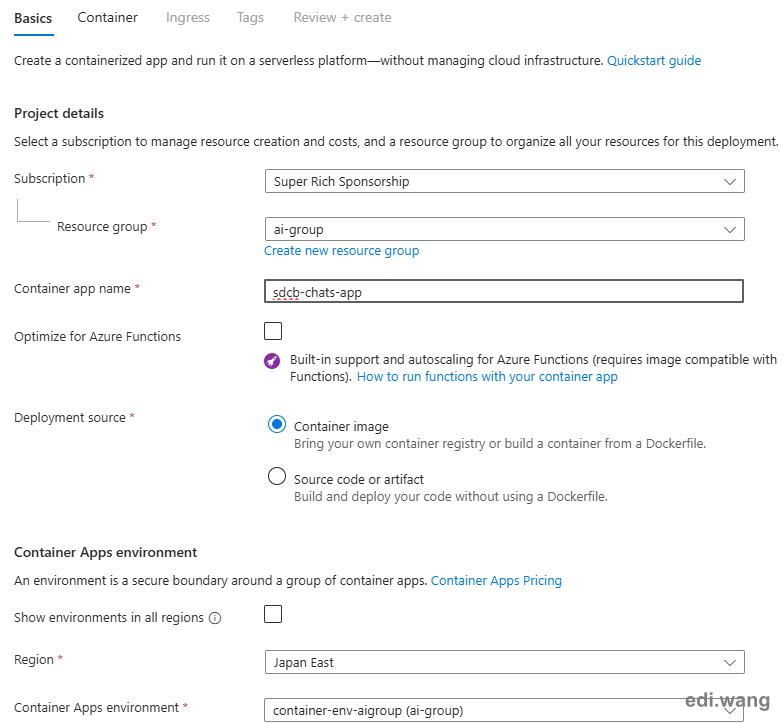Click the Project details heading
783x723 pixels.
(x=59, y=113)
